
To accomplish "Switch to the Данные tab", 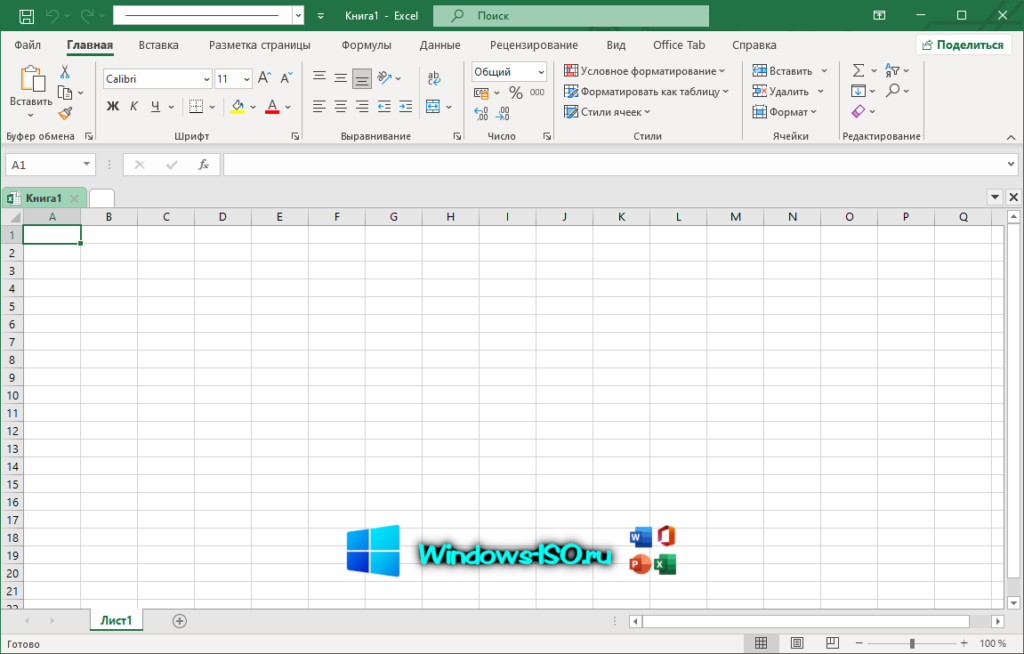I will click(440, 45).
